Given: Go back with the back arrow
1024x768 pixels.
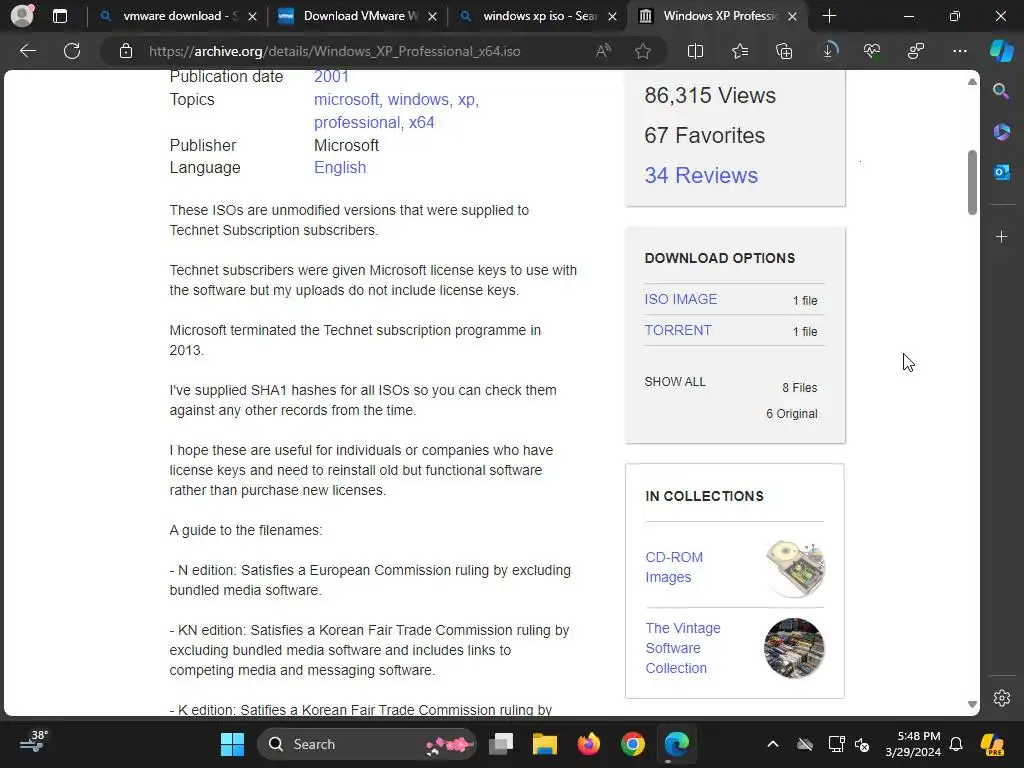Looking at the screenshot, I should point(28,51).
